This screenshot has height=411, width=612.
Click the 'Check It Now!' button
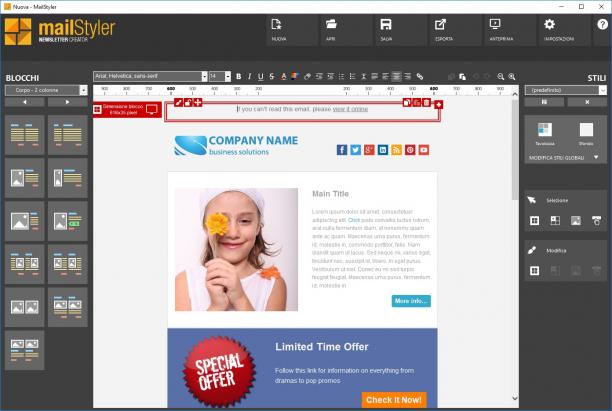pyautogui.click(x=393, y=400)
